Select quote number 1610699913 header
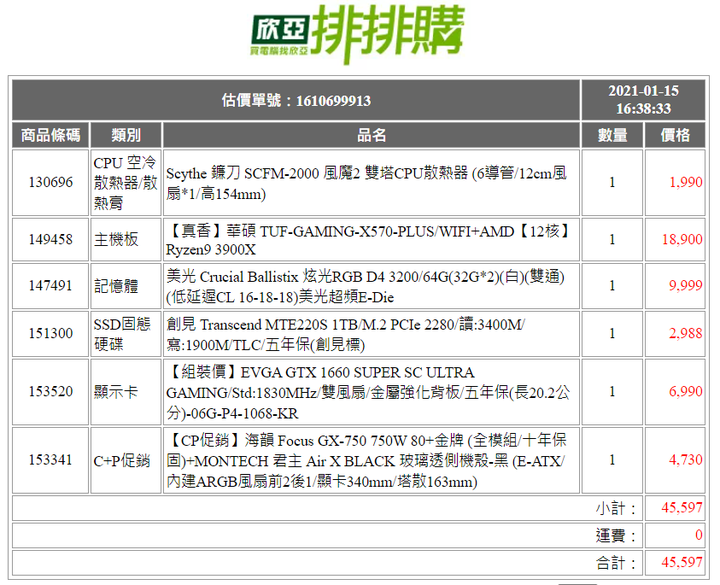 click(x=296, y=100)
